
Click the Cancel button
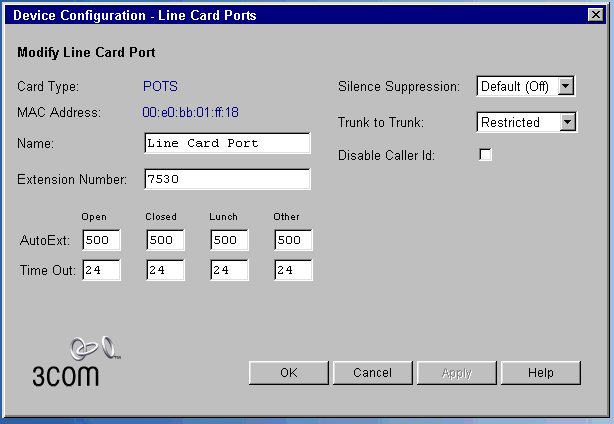coord(372,373)
